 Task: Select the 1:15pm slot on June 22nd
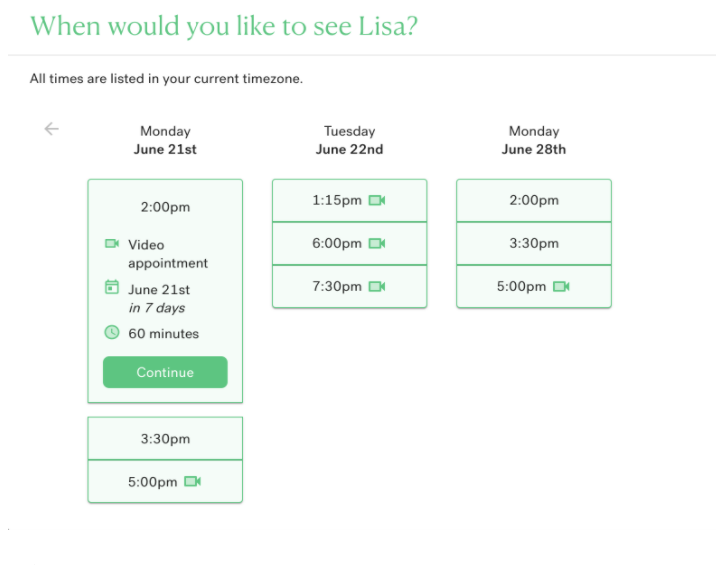(349, 200)
